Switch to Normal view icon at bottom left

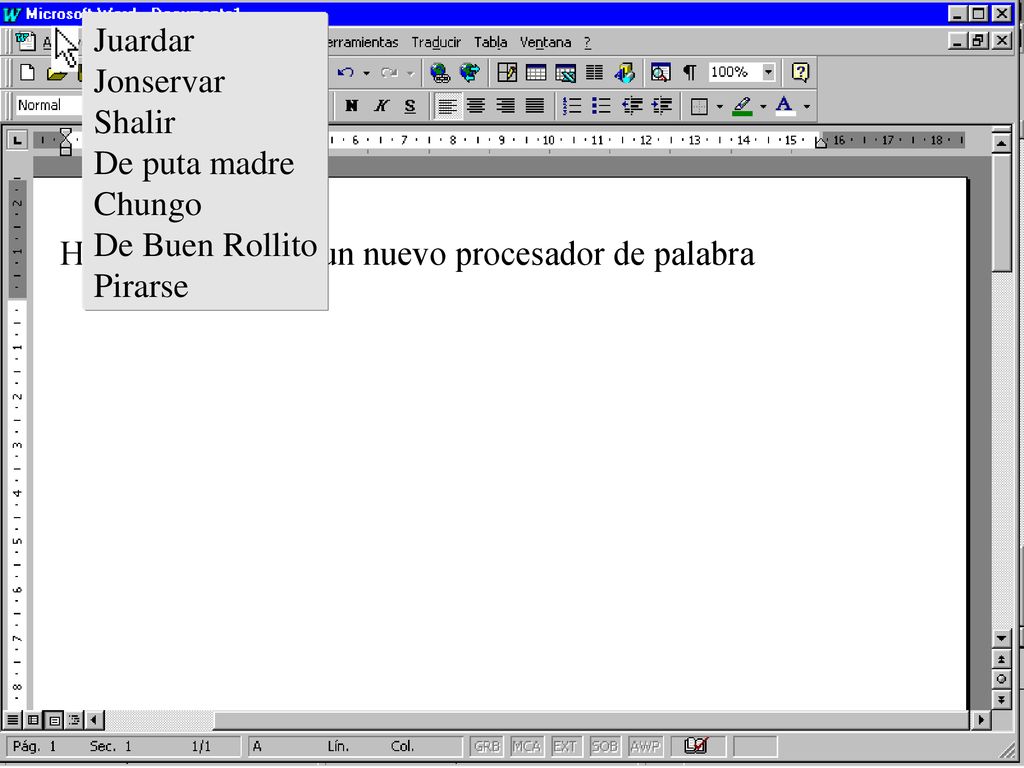pyautogui.click(x=12, y=720)
